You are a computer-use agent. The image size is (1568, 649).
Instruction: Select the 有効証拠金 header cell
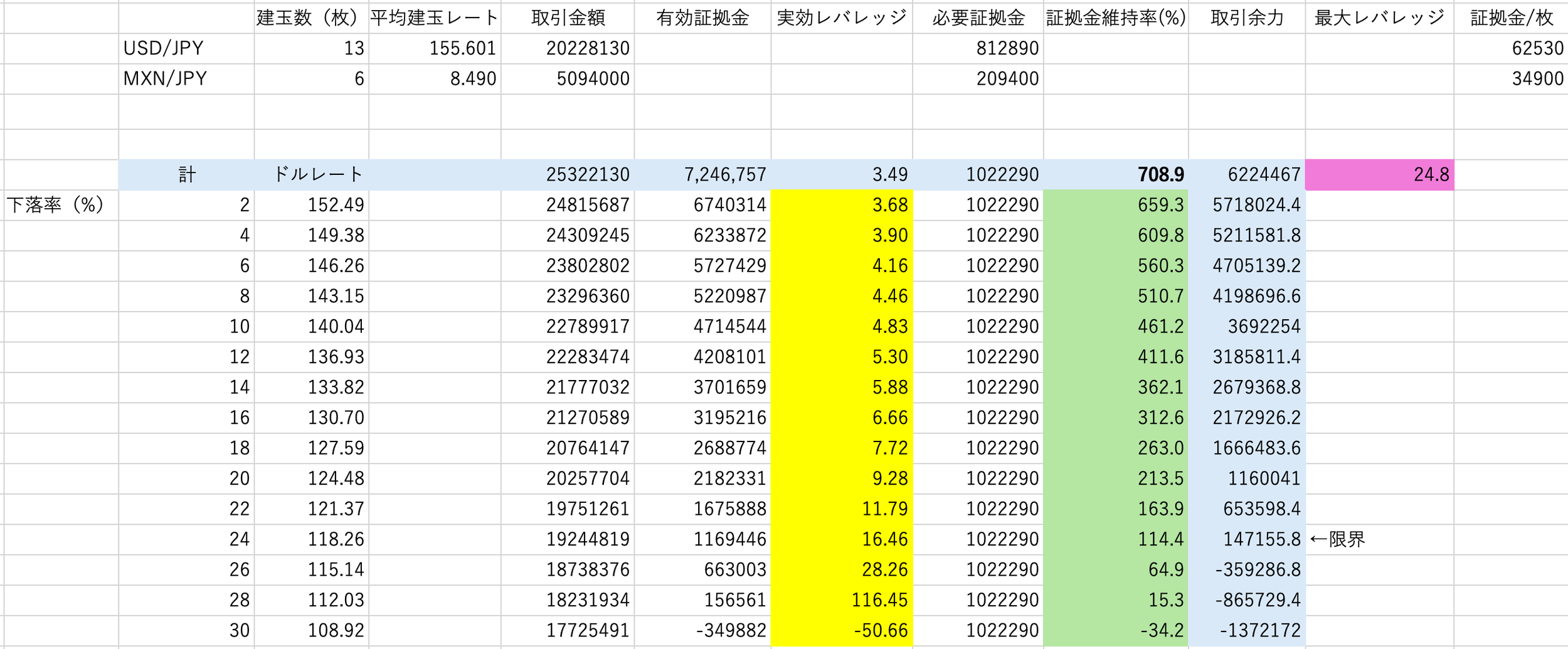click(x=702, y=18)
